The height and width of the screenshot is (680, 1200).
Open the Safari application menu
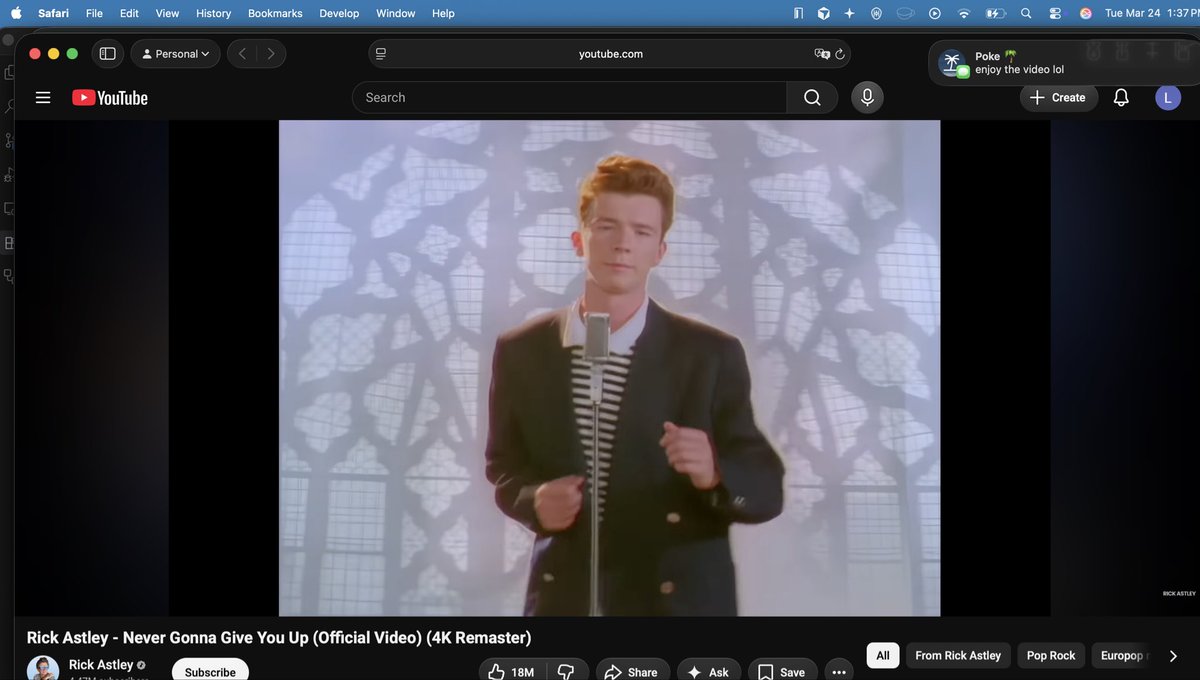point(53,13)
